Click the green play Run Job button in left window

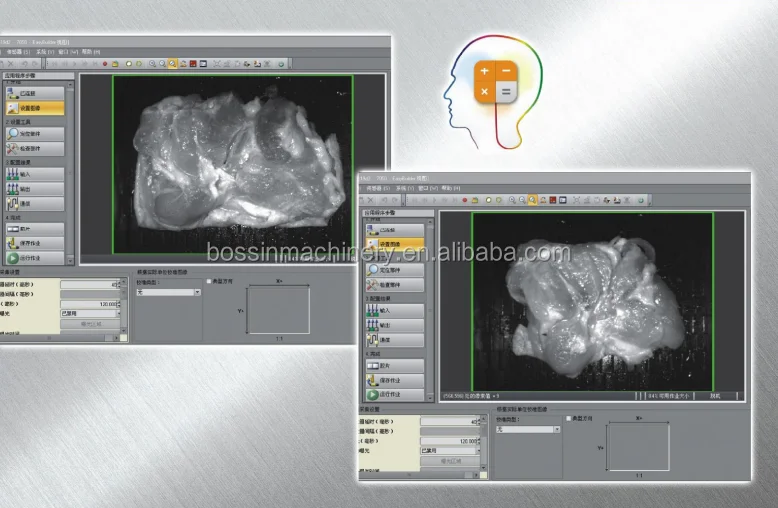(x=33, y=258)
